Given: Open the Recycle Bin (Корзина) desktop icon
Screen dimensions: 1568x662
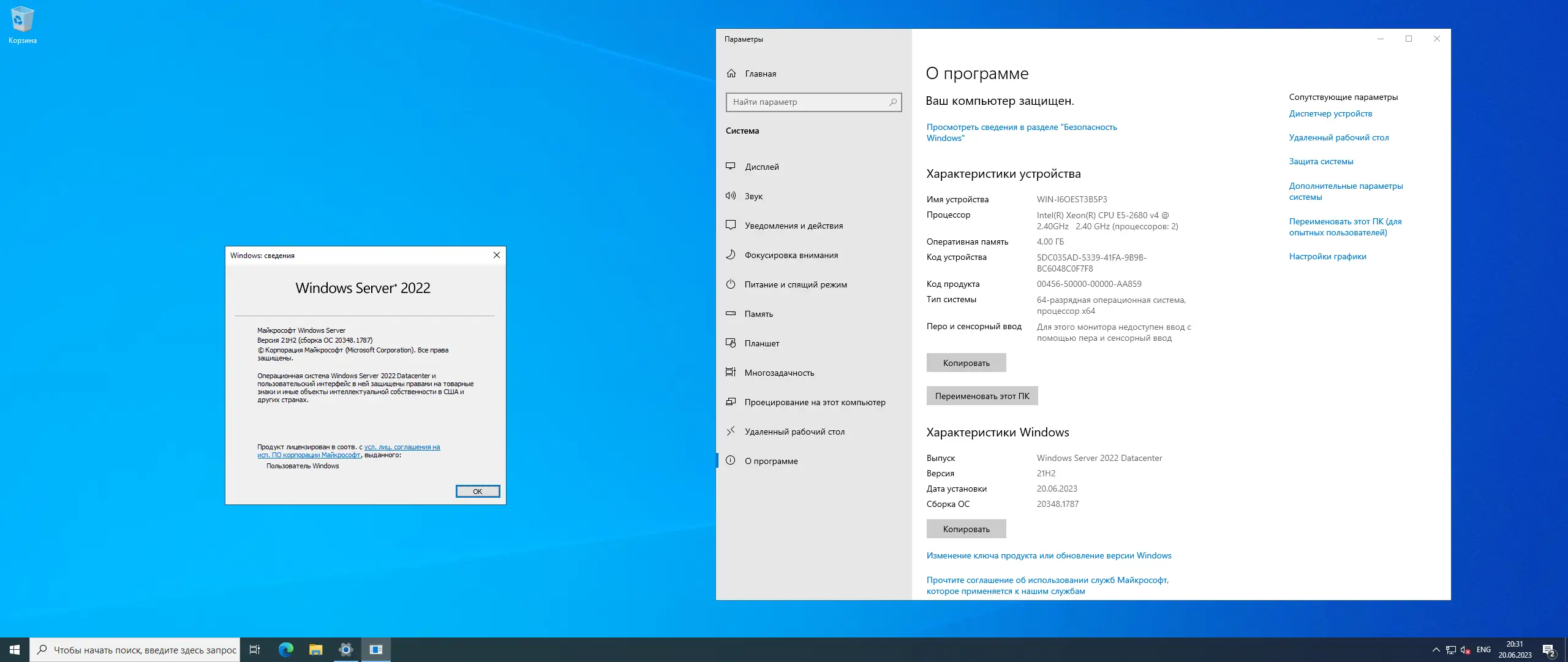Looking at the screenshot, I should coord(22,20).
